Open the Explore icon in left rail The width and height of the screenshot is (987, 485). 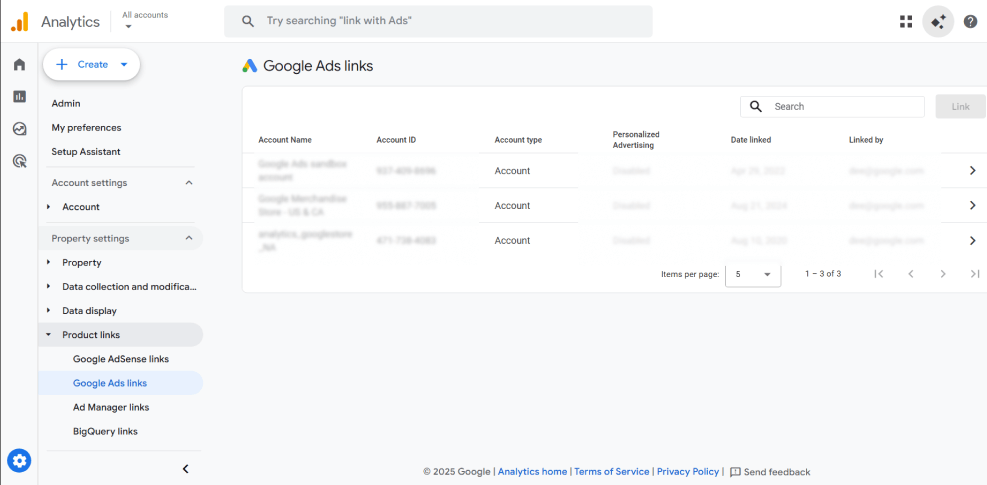[x=20, y=129]
